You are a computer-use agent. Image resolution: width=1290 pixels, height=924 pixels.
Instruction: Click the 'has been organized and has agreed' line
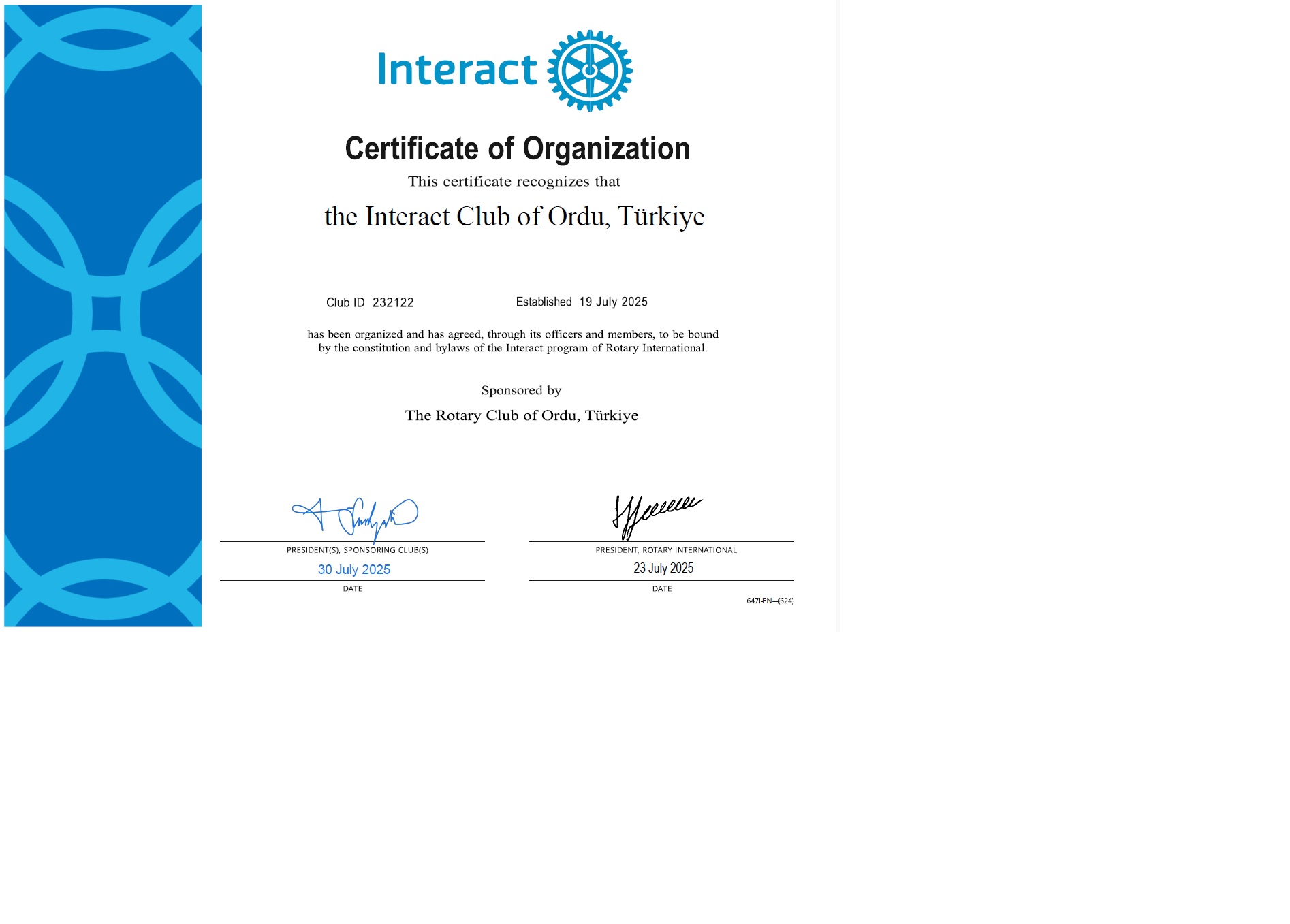pyautogui.click(x=513, y=334)
